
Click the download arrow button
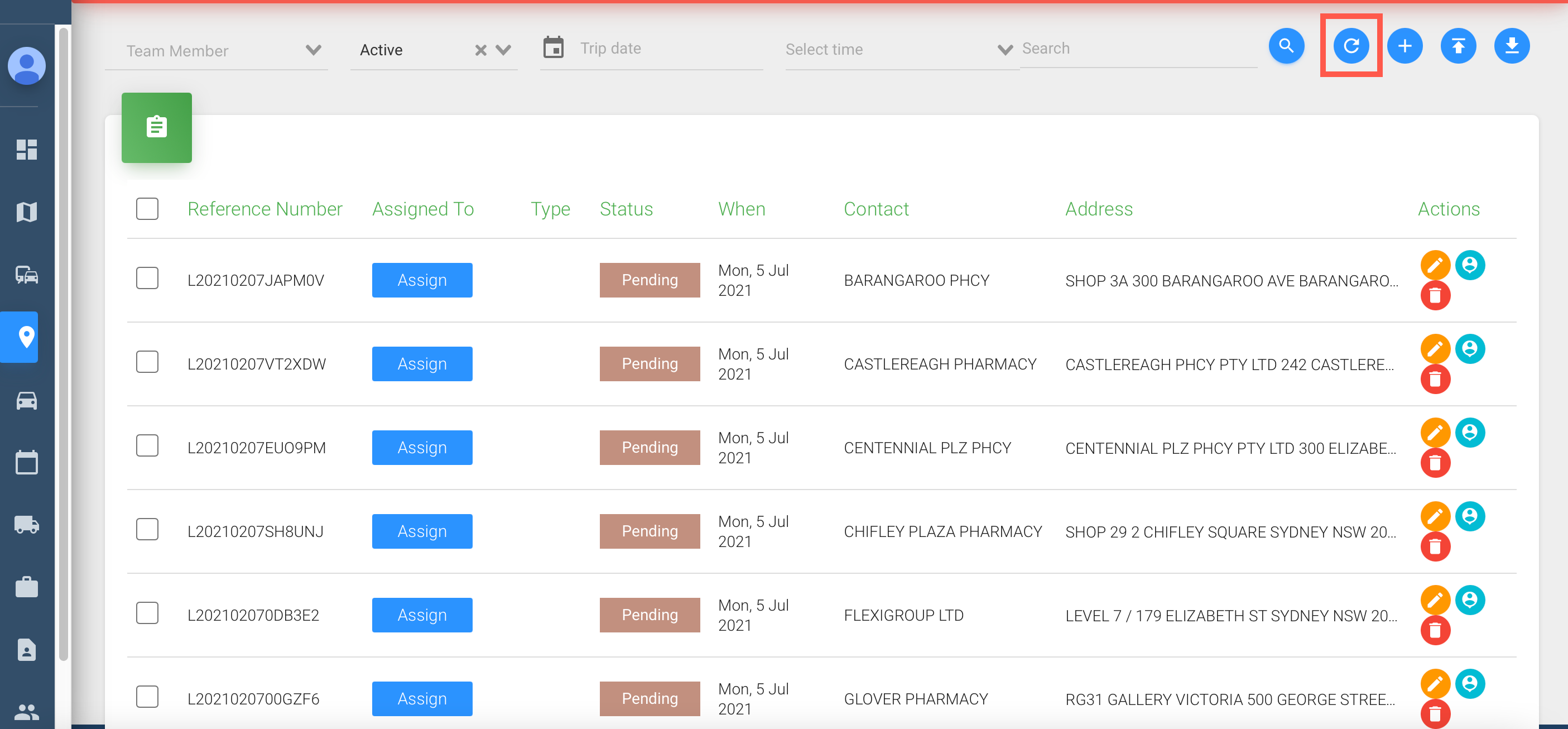pyautogui.click(x=1512, y=46)
